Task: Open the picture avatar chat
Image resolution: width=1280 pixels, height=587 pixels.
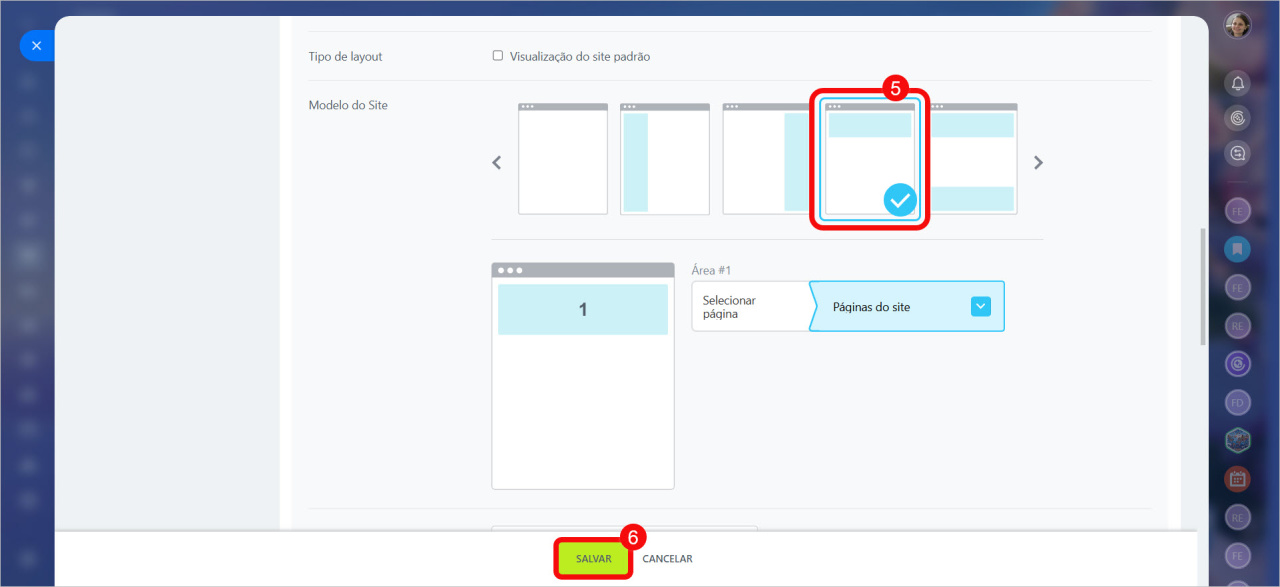Action: [x=1238, y=440]
